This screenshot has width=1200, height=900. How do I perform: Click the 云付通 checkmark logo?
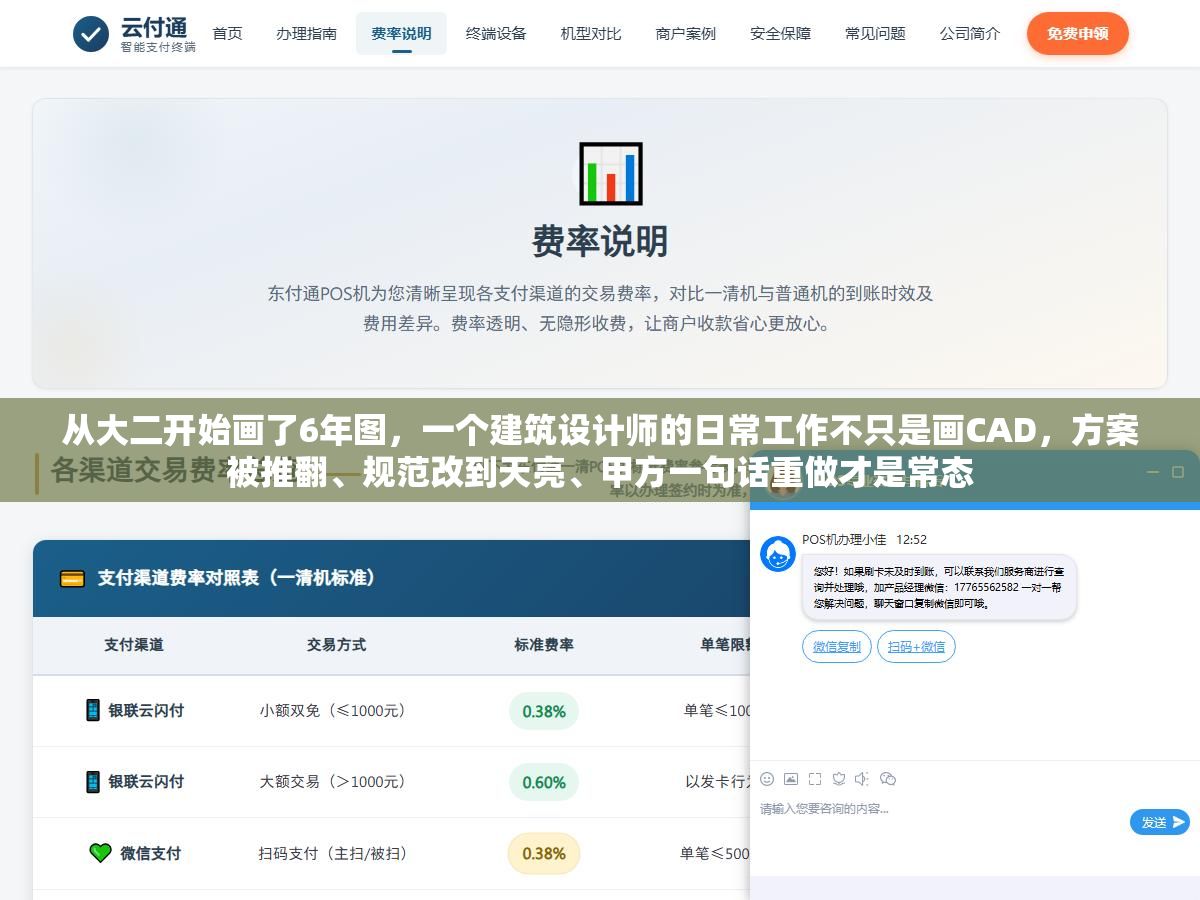(91, 34)
